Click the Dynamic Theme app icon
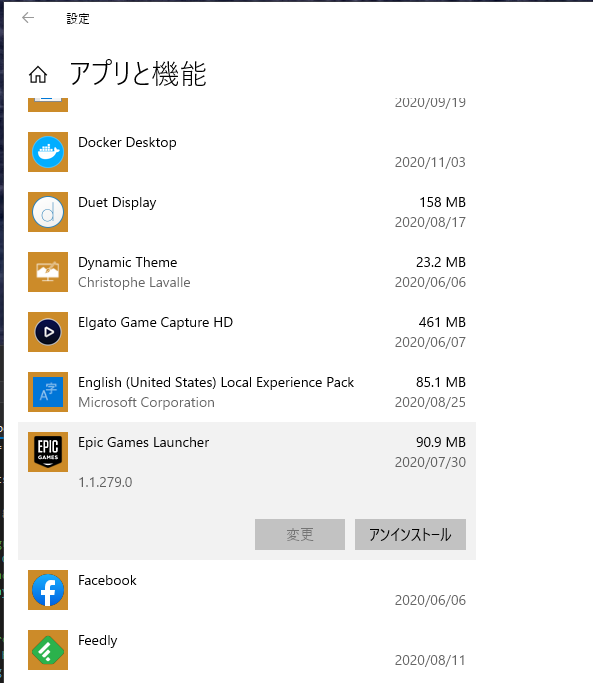Screen dimensions: 593x683 tap(48, 272)
